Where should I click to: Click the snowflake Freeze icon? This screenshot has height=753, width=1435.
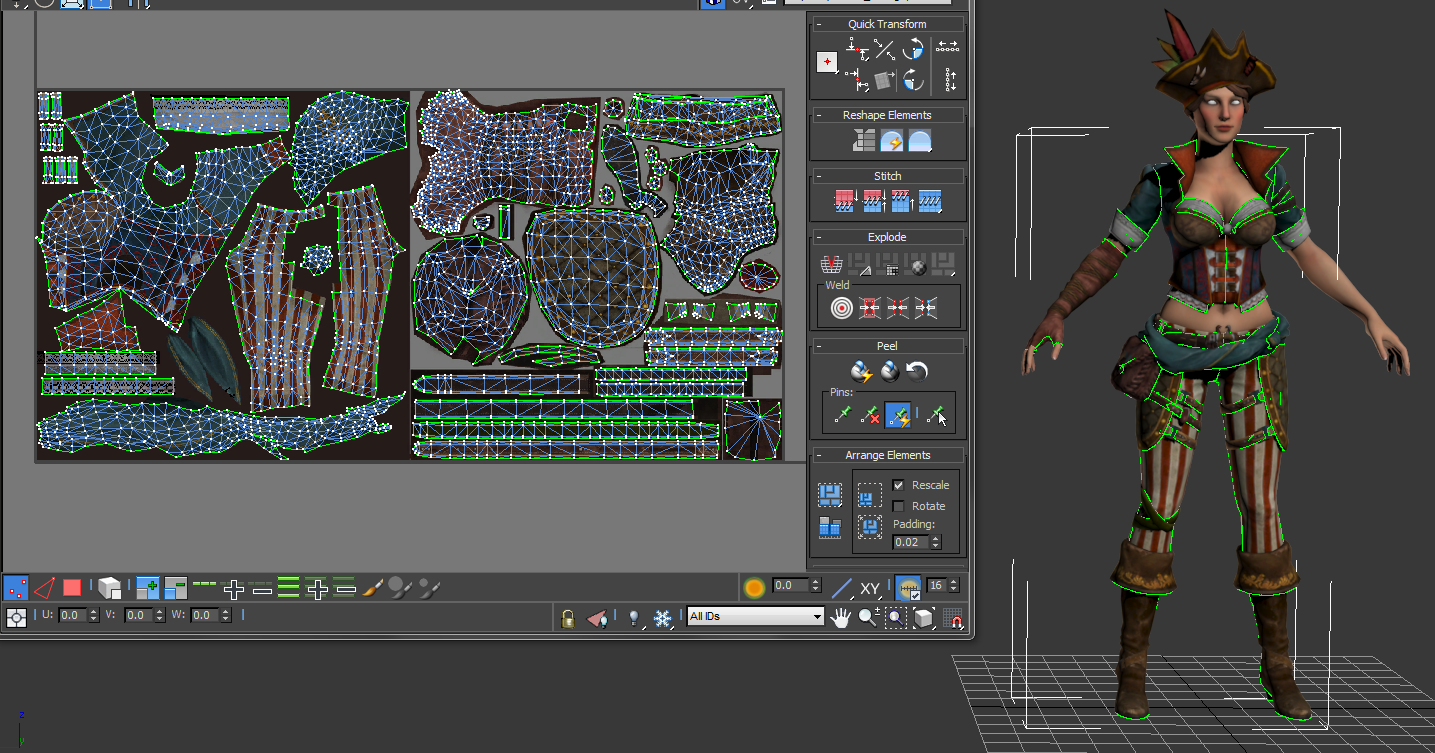pyautogui.click(x=662, y=619)
